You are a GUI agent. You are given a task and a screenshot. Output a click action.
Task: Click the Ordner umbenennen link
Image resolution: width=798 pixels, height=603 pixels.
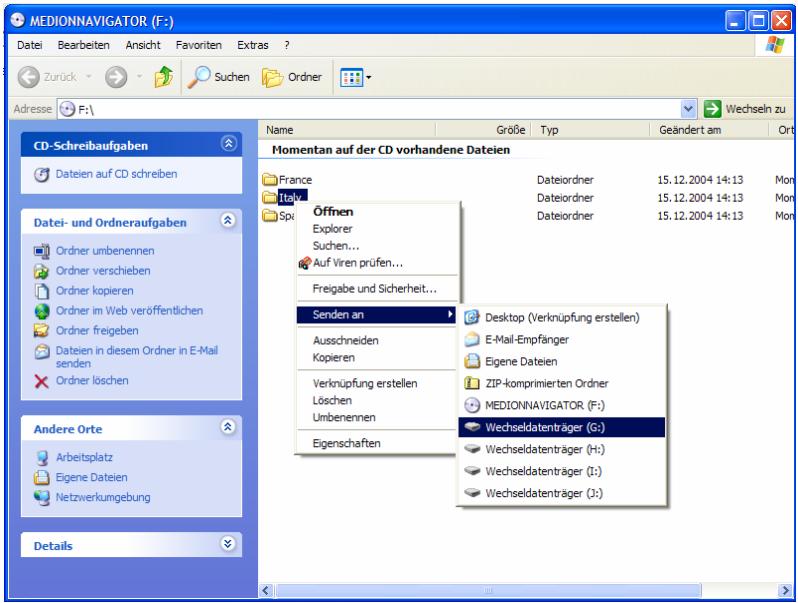pos(105,251)
